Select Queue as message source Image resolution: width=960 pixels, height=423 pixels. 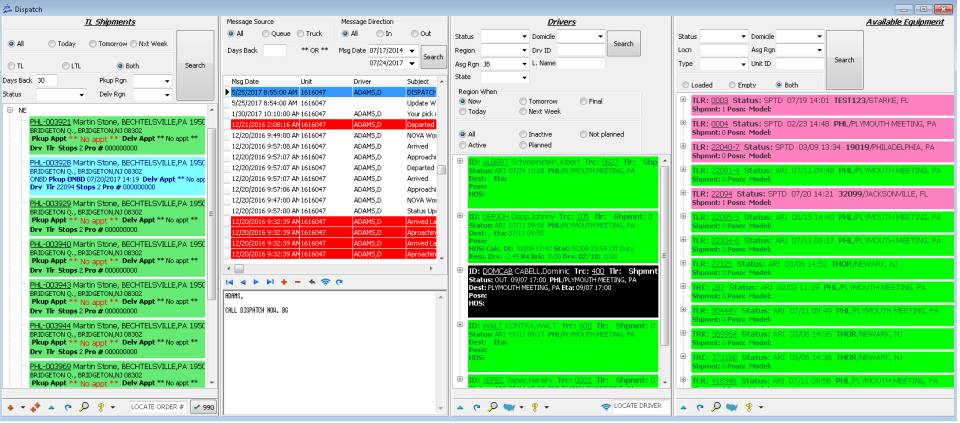[266, 34]
